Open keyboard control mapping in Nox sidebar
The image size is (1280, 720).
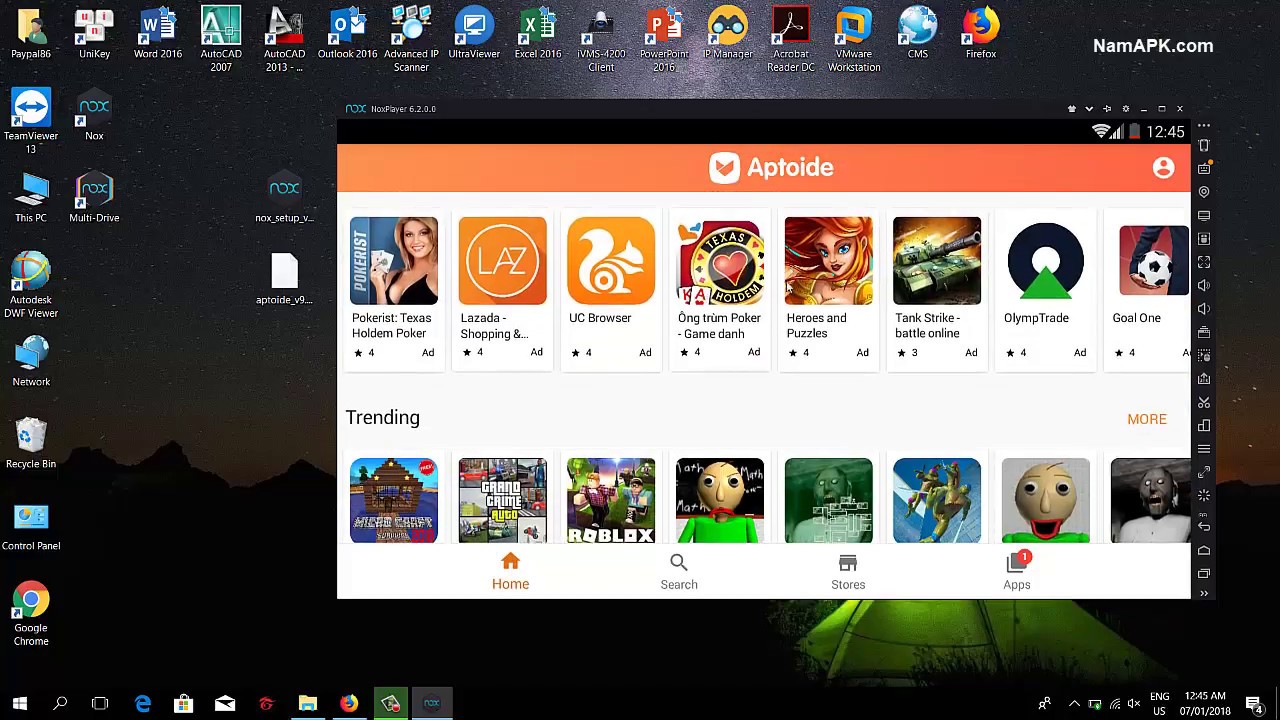[x=1204, y=168]
